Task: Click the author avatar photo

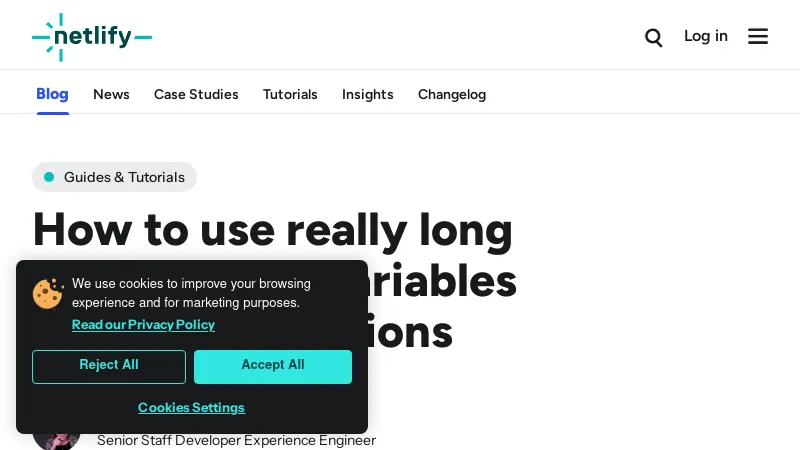Action: (x=56, y=439)
